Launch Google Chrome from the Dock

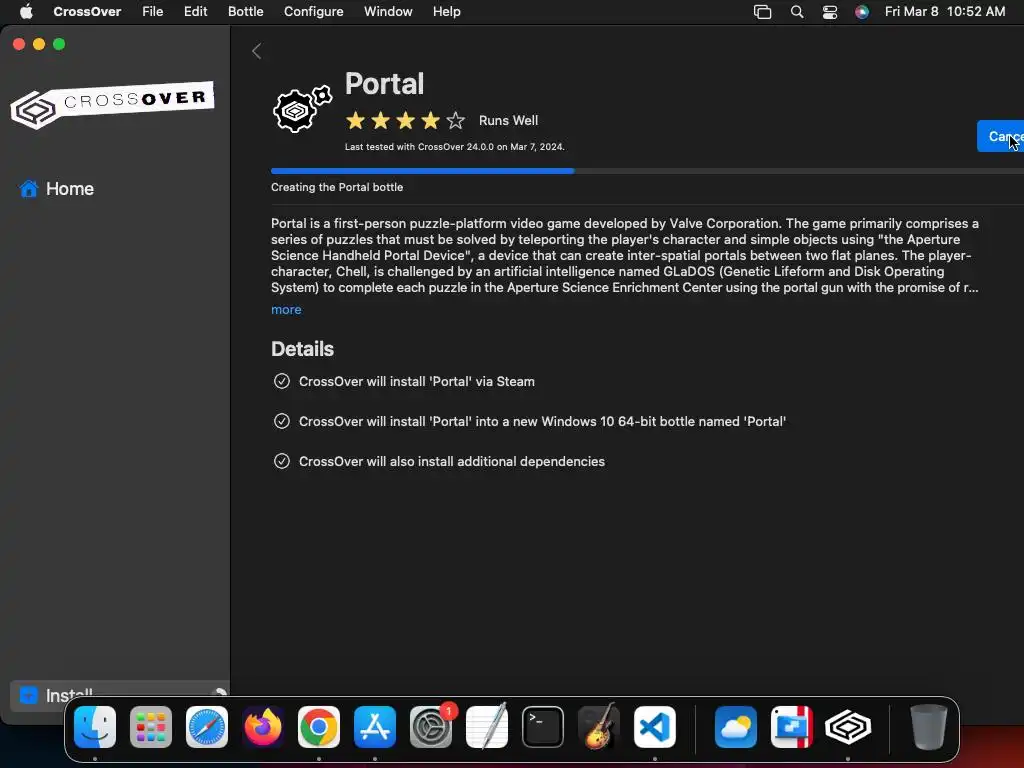(x=319, y=727)
